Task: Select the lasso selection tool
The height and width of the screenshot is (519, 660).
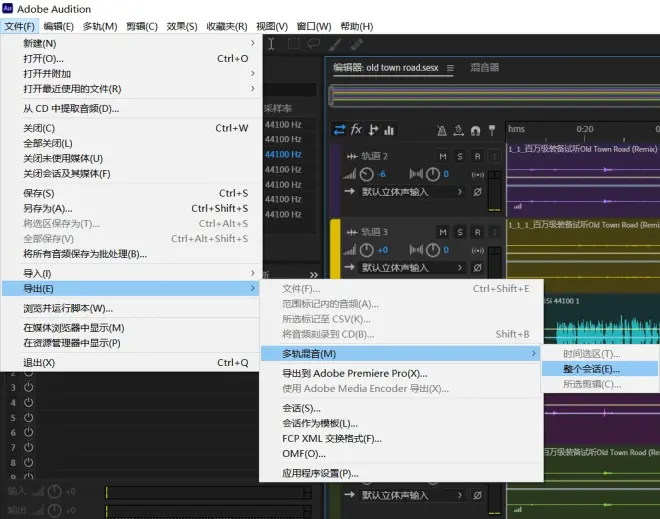Action: tap(314, 44)
